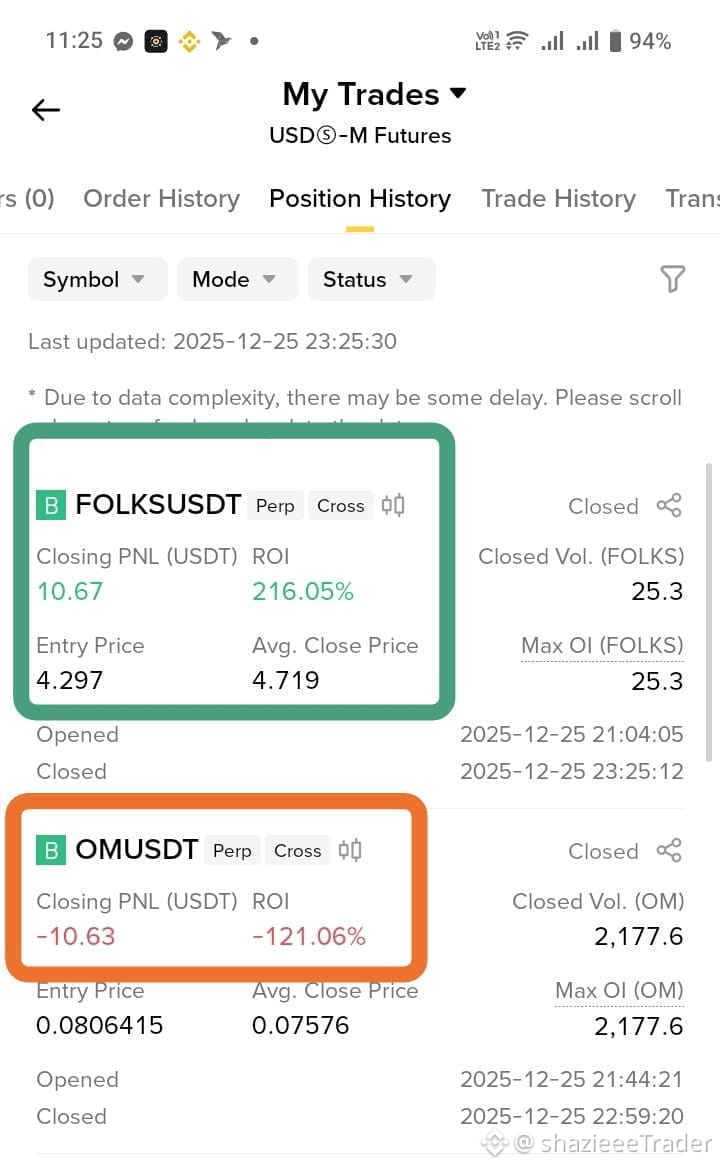Share the OMUSDT closed position
The width and height of the screenshot is (720, 1168).
(669, 850)
